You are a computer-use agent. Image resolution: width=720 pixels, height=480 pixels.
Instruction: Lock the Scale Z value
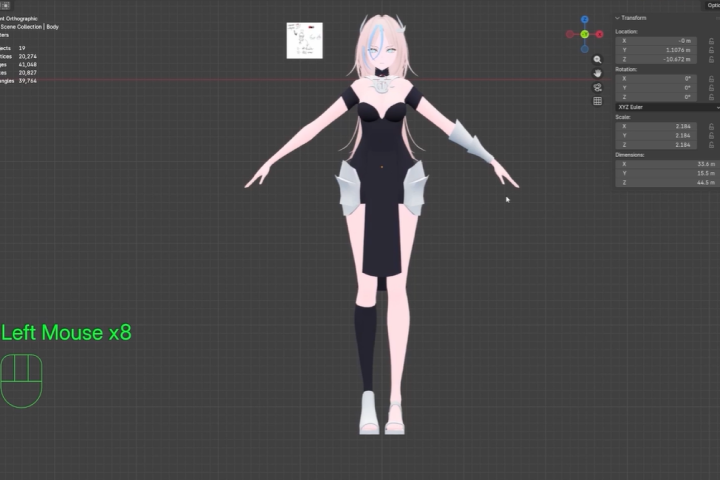[711, 145]
